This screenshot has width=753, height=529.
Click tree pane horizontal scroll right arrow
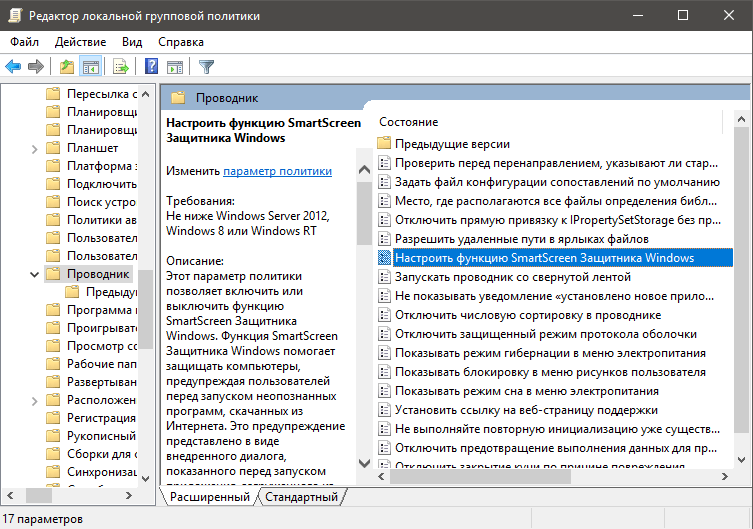[129, 495]
